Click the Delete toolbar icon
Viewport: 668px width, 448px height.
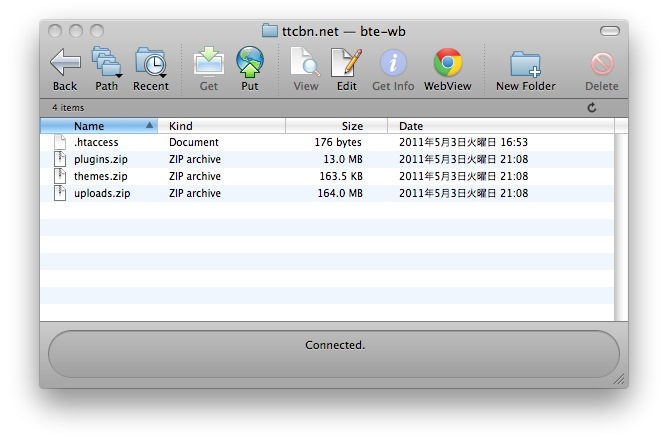click(x=602, y=64)
